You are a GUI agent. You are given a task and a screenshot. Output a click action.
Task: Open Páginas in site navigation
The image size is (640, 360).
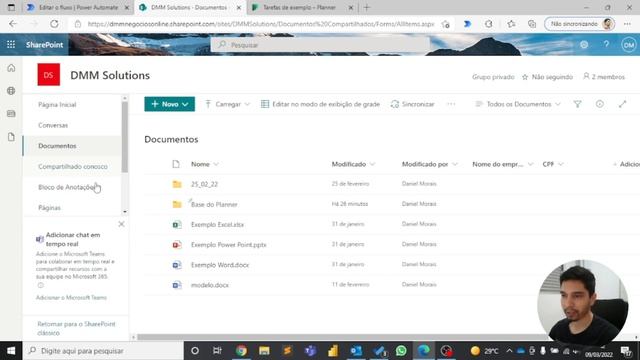pyautogui.click(x=49, y=208)
